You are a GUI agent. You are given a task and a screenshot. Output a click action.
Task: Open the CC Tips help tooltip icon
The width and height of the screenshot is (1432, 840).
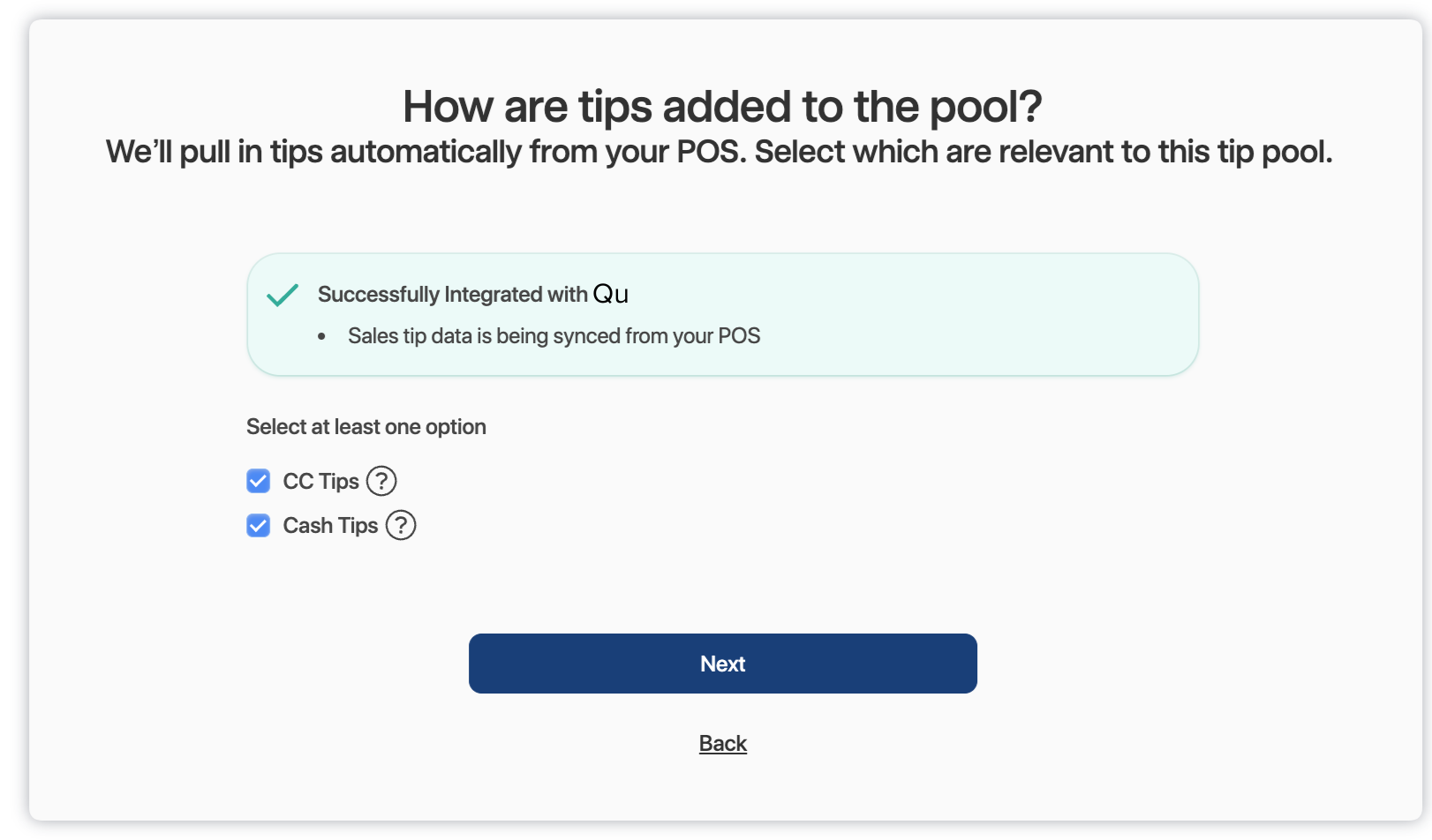[x=381, y=481]
